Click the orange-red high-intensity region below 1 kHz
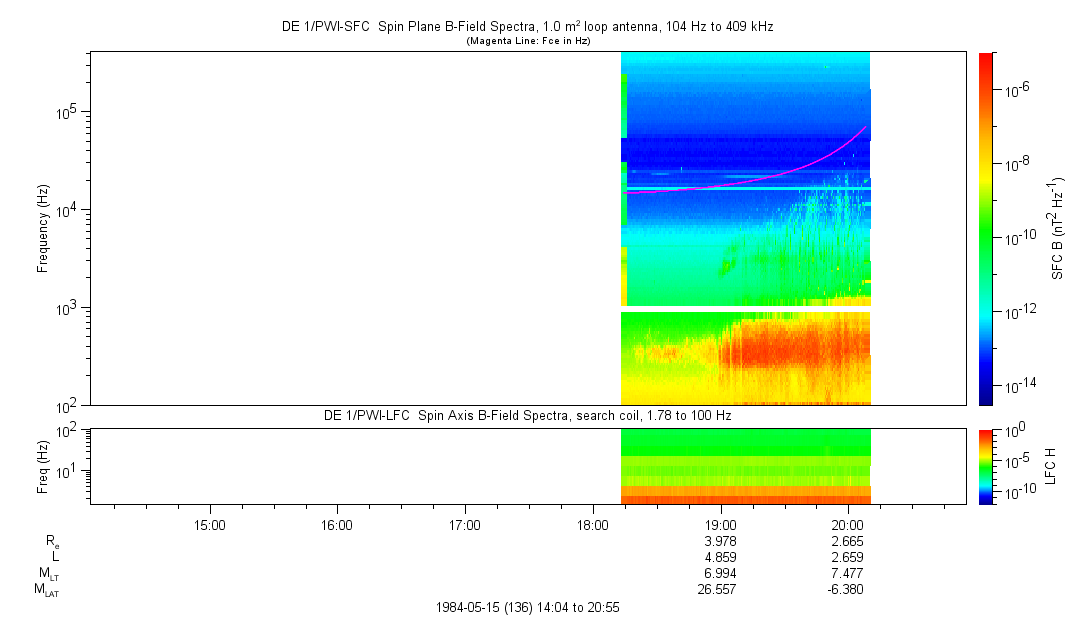 click(x=790, y=350)
